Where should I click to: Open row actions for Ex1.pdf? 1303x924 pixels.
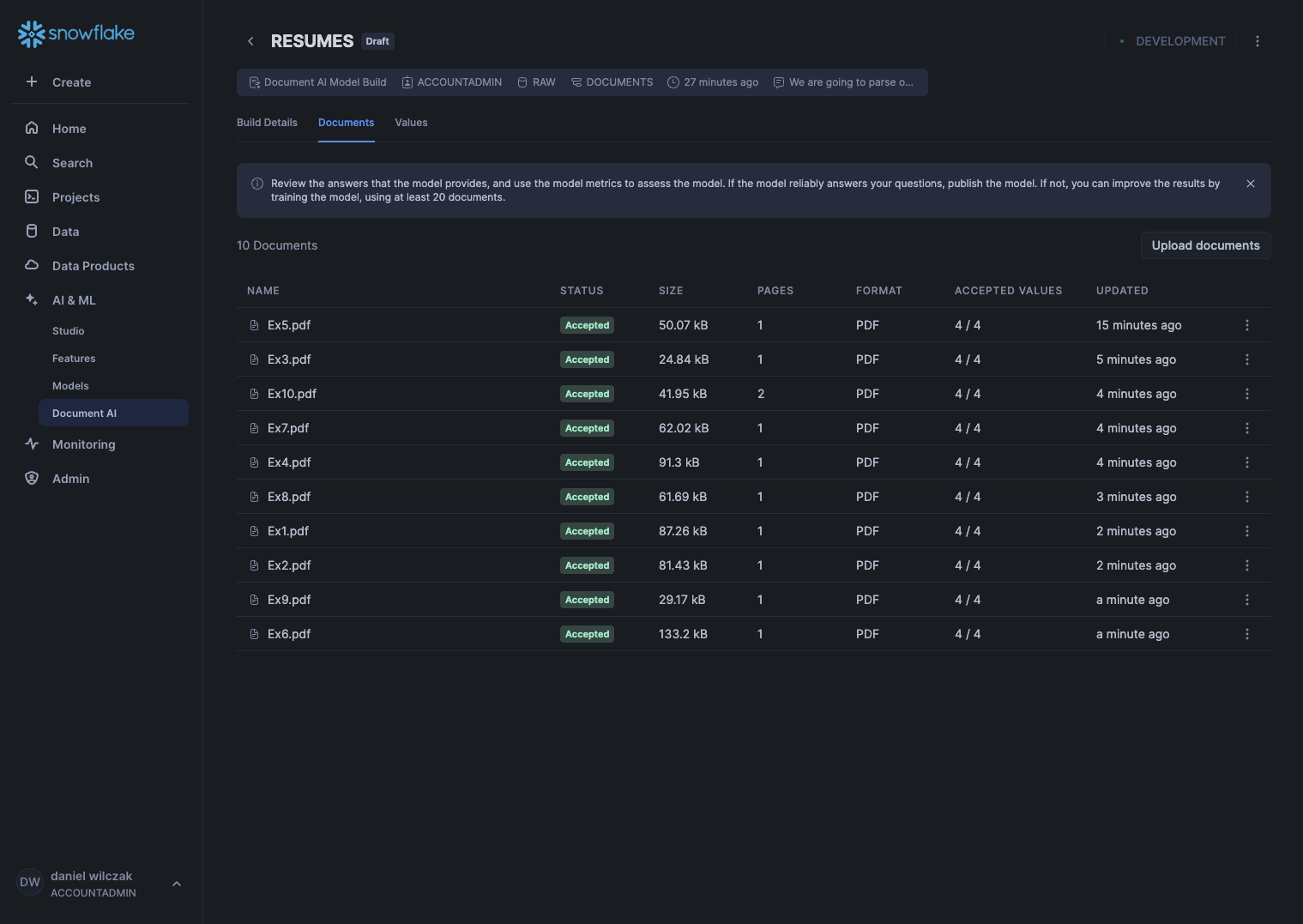click(1247, 531)
